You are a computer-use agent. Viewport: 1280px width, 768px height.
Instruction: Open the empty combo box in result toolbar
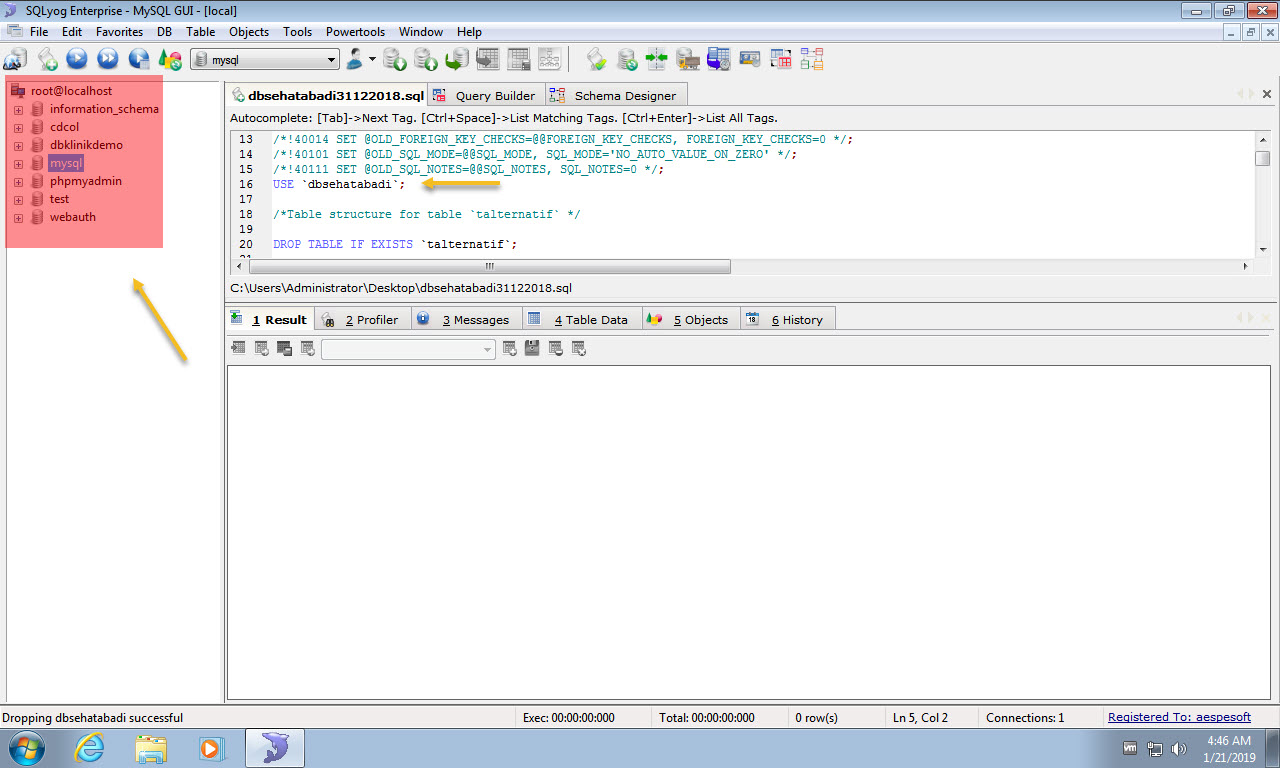pos(408,349)
